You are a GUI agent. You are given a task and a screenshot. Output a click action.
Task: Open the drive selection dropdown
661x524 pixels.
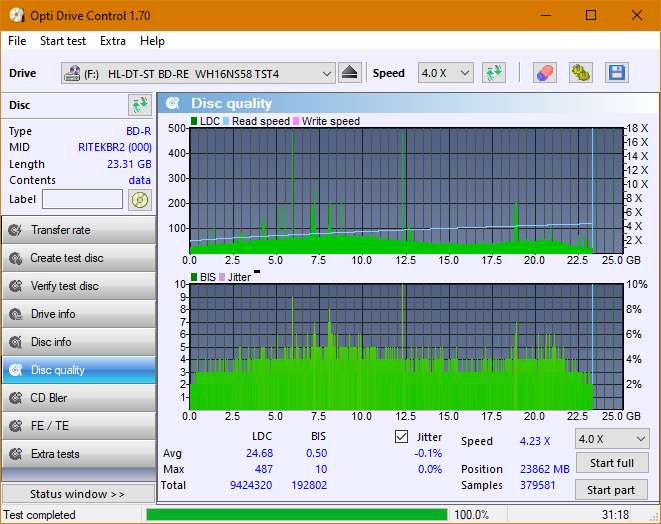(x=198, y=73)
